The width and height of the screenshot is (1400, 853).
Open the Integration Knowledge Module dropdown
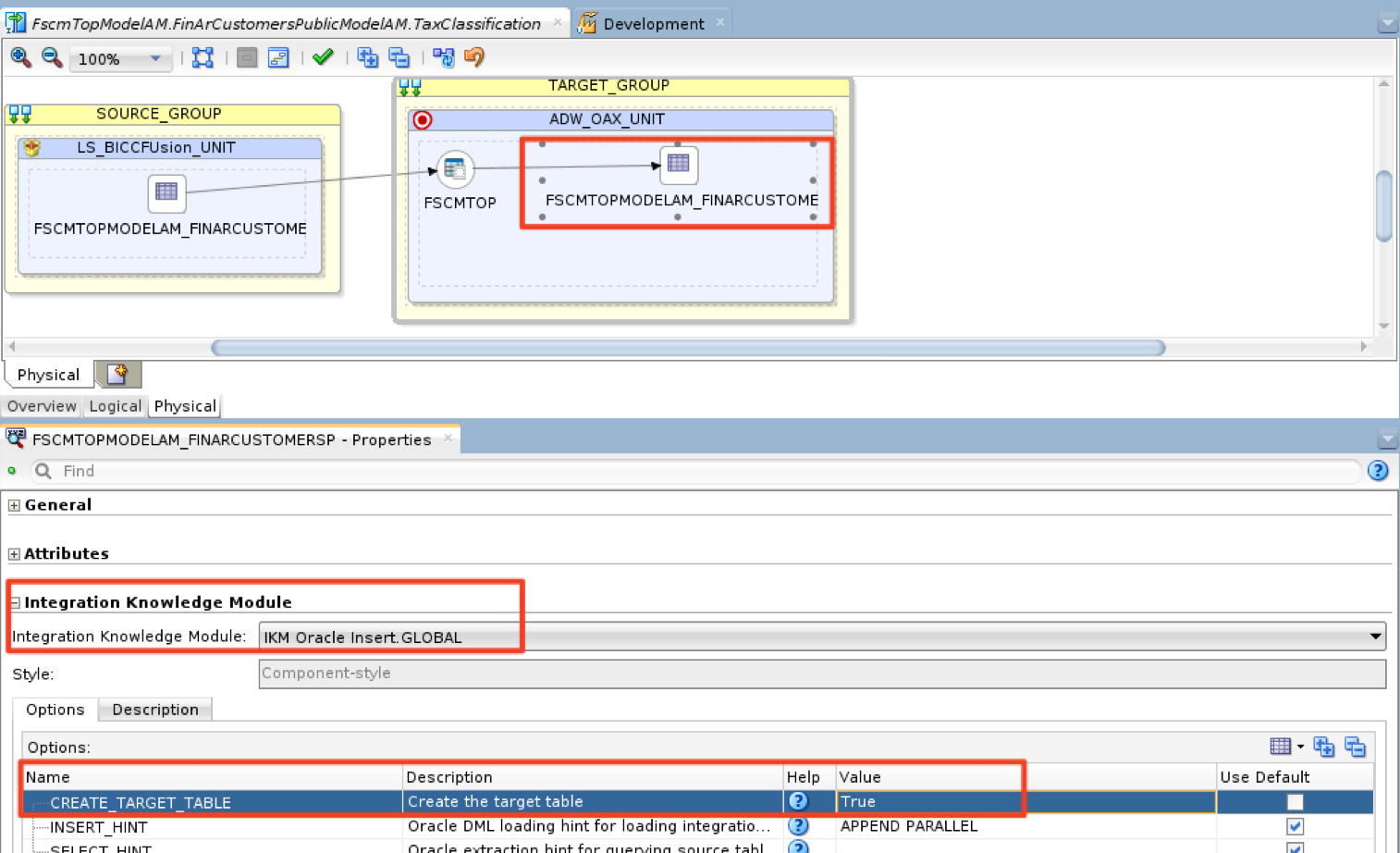(1375, 637)
